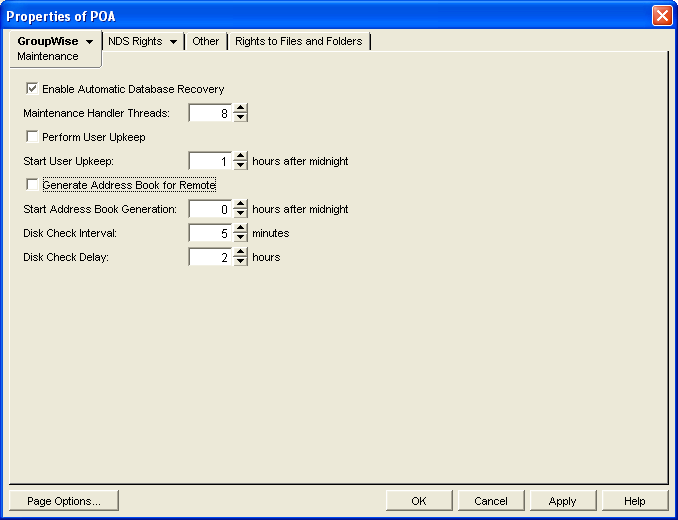The height and width of the screenshot is (520, 678).
Task: Check the Perform User Upkeep box
Action: 32,137
